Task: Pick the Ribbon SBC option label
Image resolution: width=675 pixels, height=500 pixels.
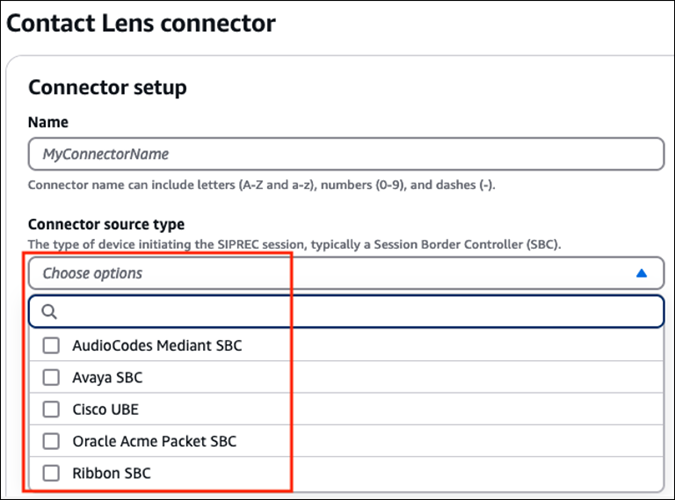Action: point(112,472)
